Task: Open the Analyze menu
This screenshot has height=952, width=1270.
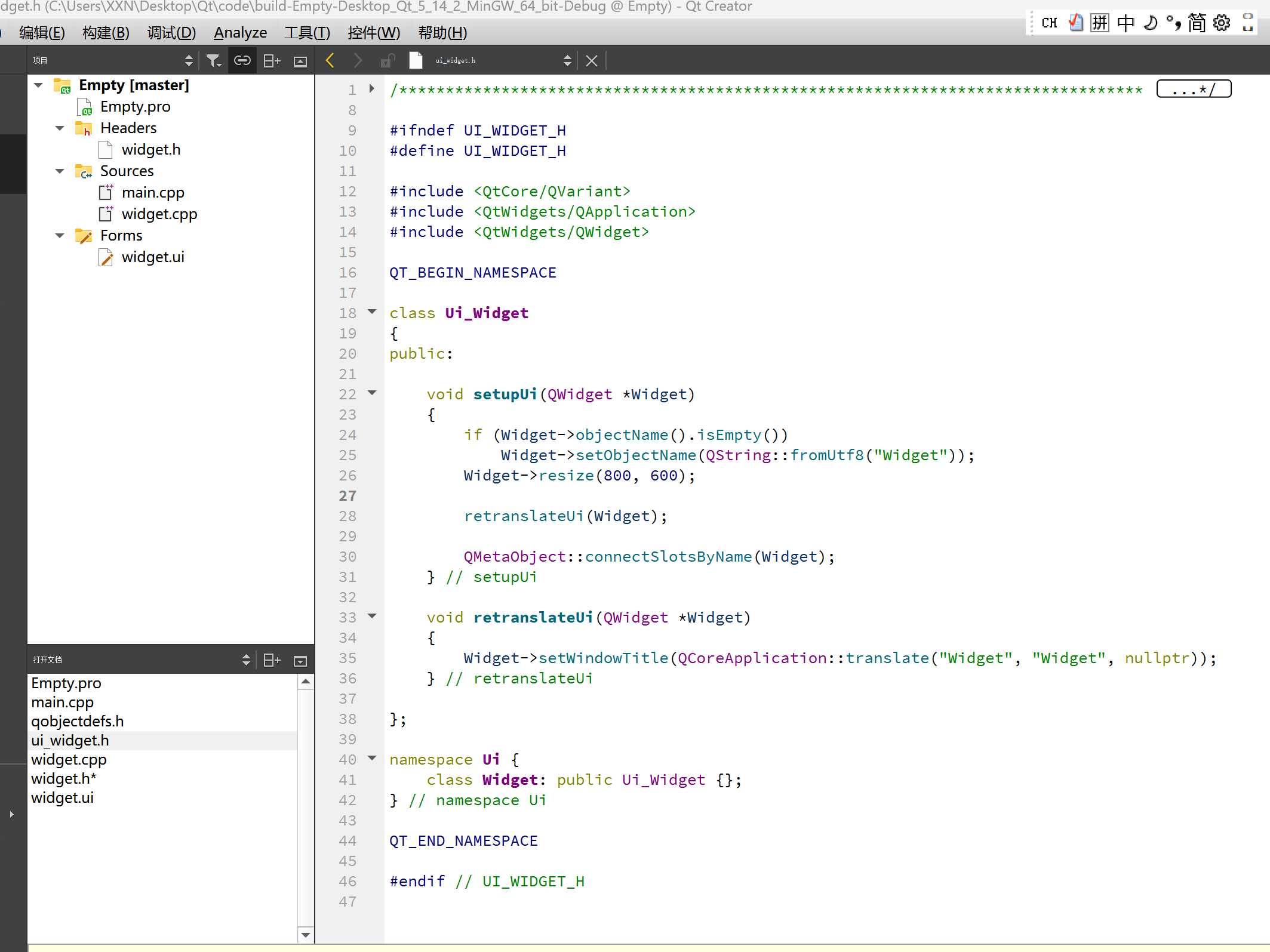Action: [x=240, y=33]
